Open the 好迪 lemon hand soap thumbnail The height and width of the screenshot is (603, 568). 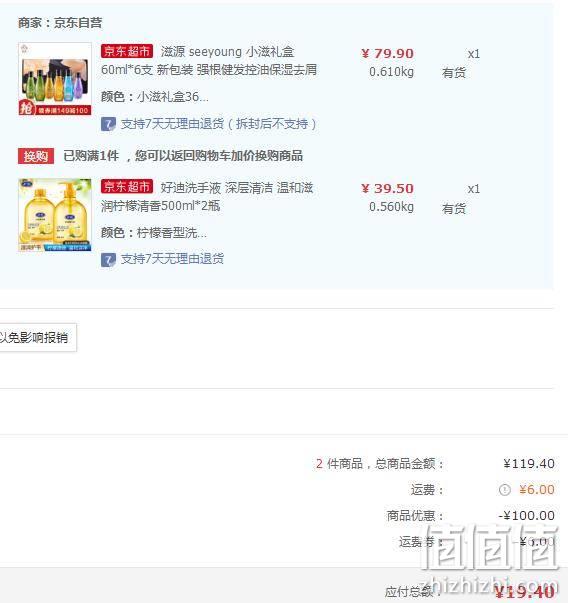[x=55, y=215]
